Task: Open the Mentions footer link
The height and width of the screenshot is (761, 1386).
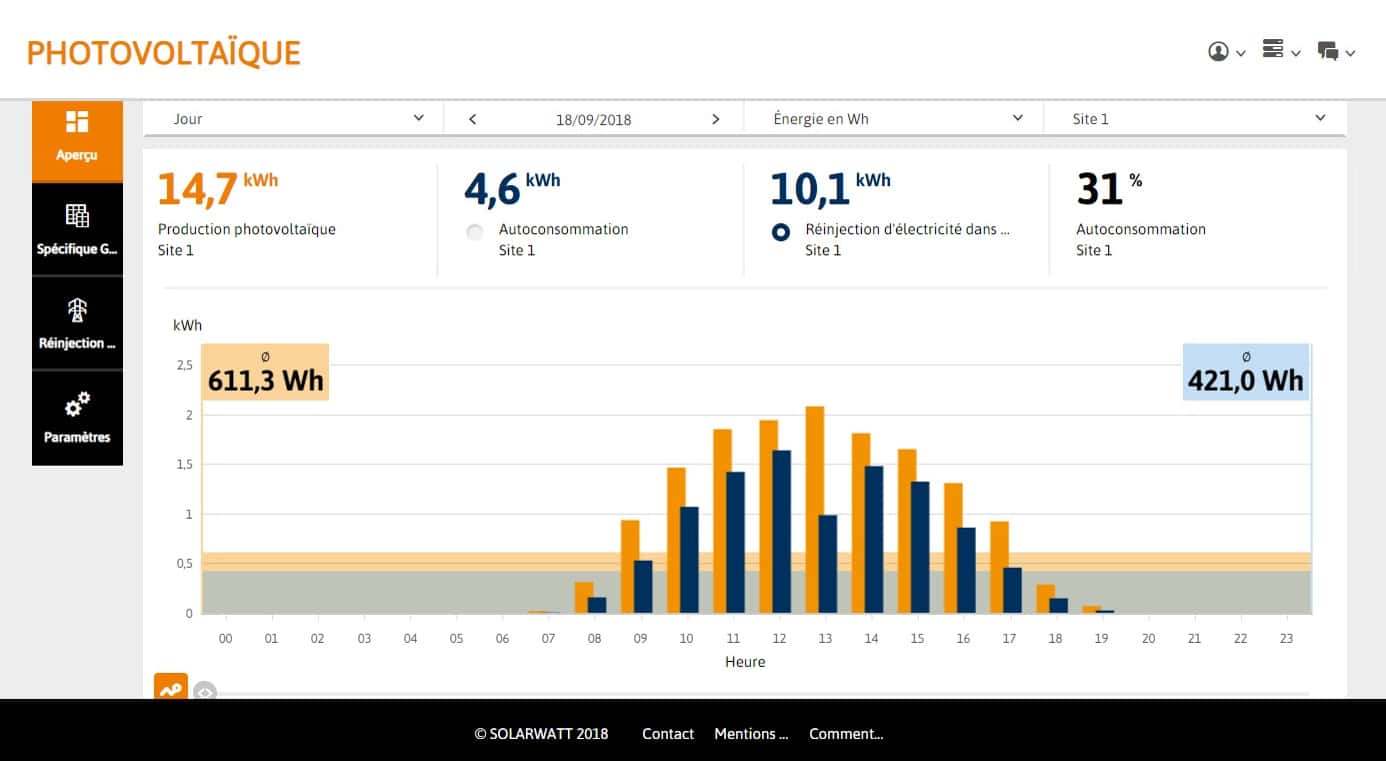Action: click(x=750, y=734)
